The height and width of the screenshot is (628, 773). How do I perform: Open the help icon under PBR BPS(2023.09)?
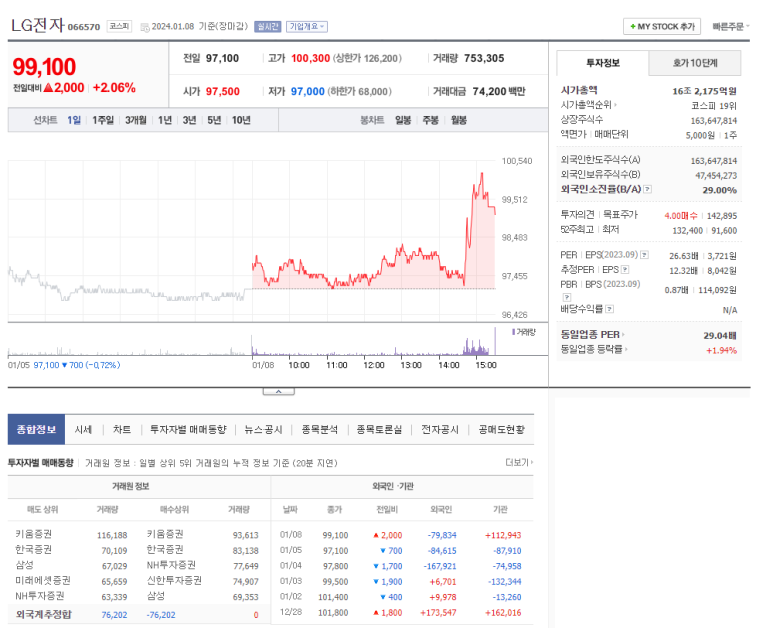567,297
